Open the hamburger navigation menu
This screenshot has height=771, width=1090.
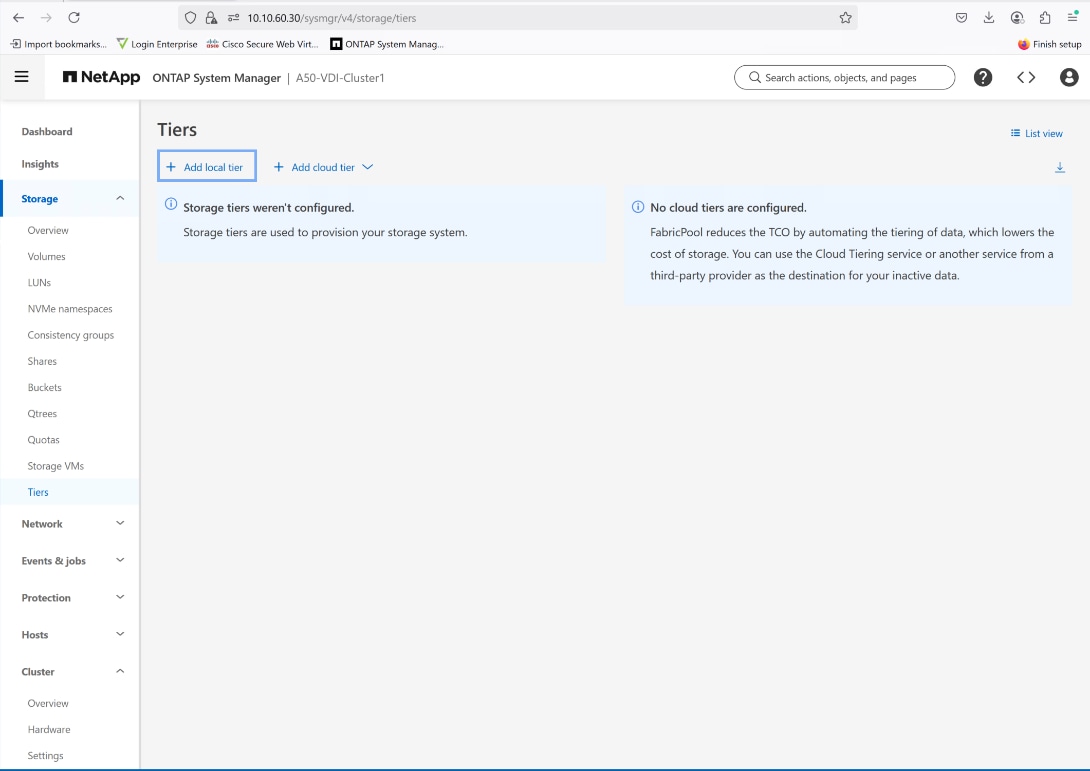tap(22, 77)
